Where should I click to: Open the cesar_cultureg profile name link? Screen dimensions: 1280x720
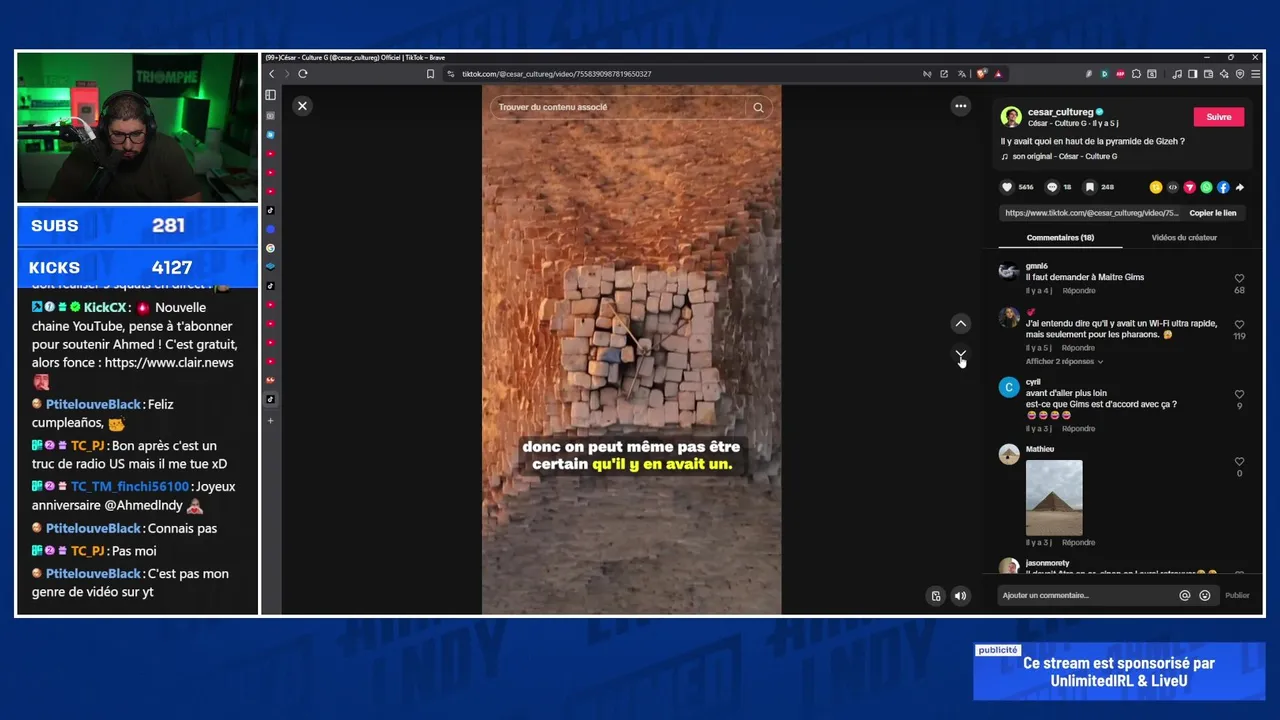point(1060,112)
